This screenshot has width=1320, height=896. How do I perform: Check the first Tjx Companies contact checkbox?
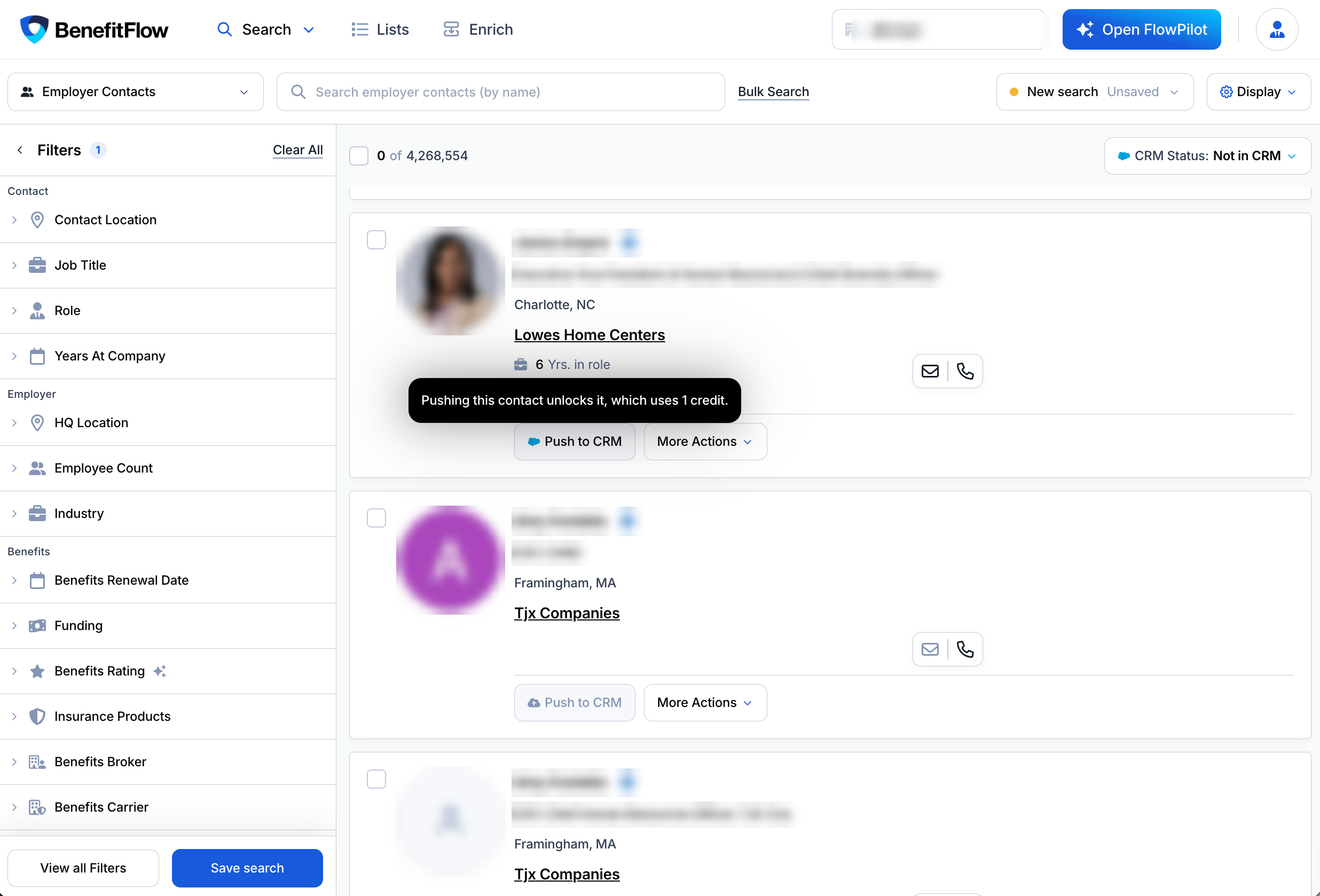(376, 518)
